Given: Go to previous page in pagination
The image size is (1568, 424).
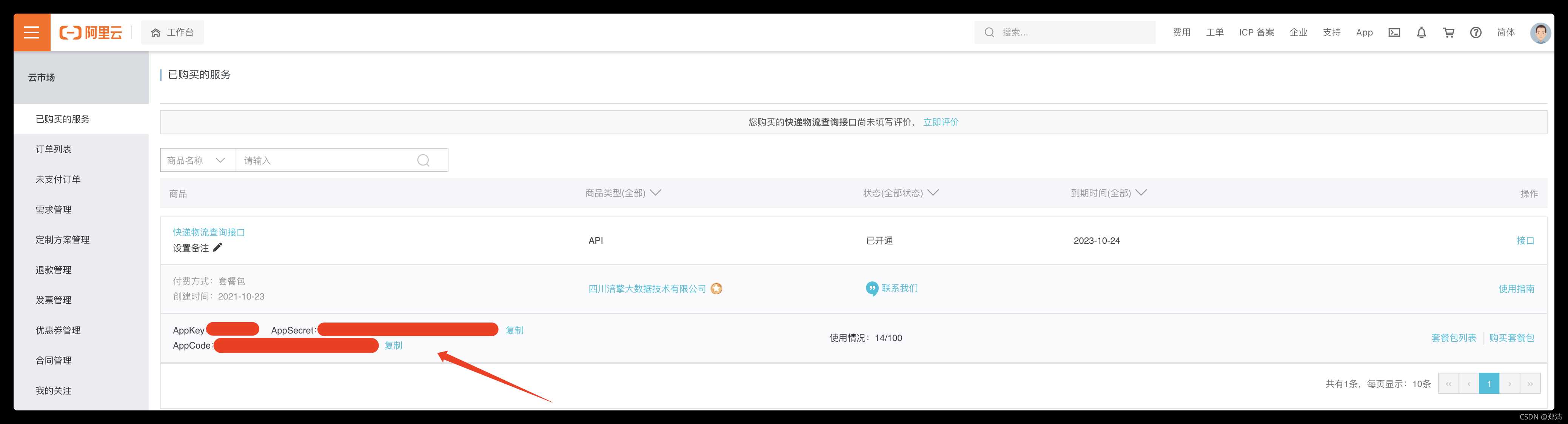Looking at the screenshot, I should [x=1469, y=384].
